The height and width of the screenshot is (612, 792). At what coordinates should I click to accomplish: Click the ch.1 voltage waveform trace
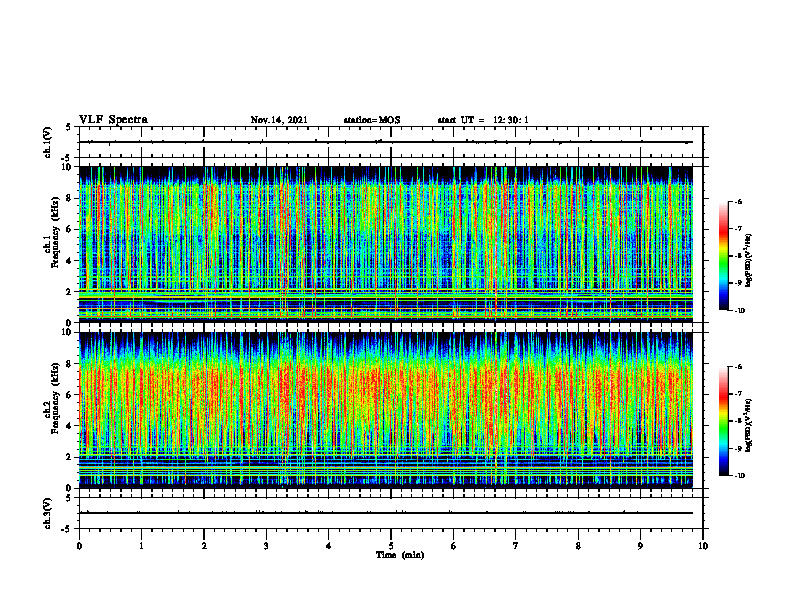[386, 142]
